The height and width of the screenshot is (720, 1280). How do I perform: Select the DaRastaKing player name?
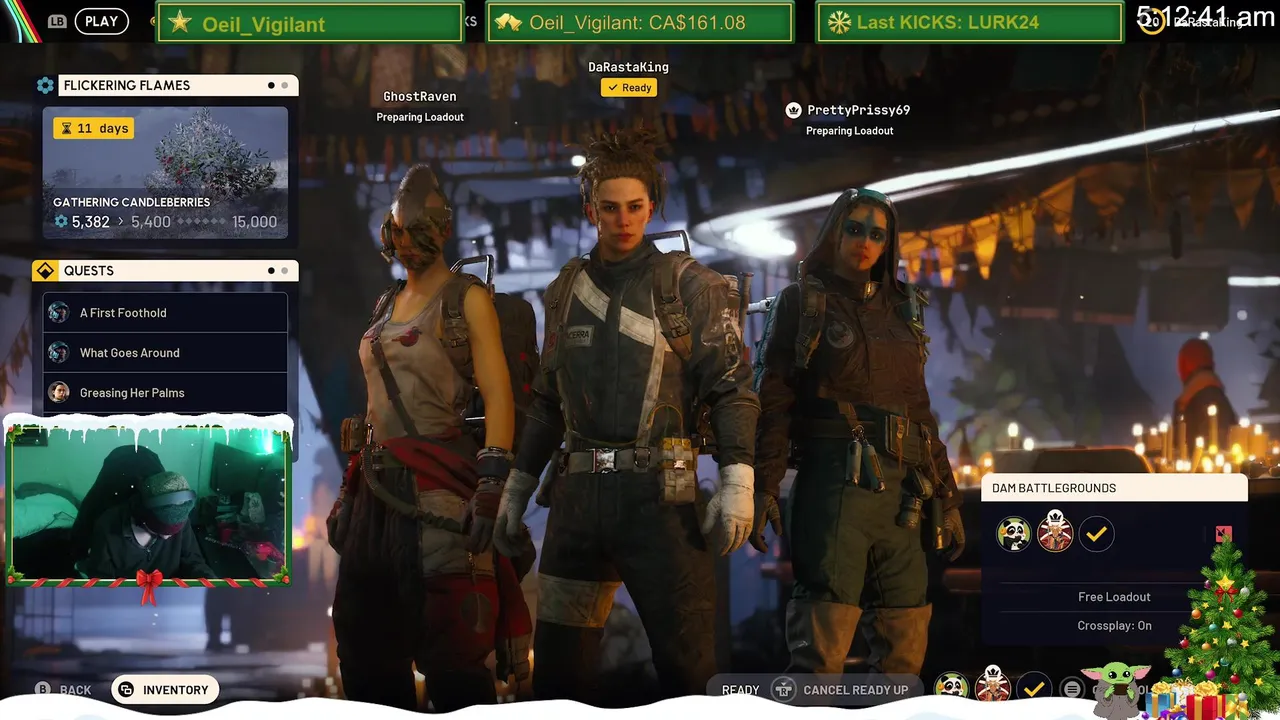(x=628, y=67)
